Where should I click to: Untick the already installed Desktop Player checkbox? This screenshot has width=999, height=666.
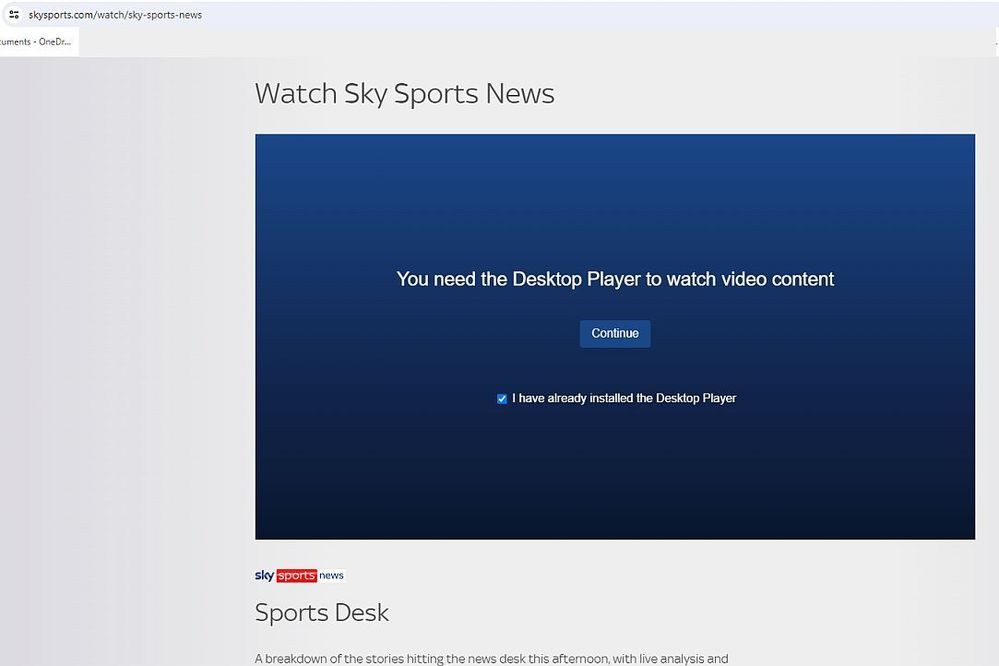coord(502,399)
